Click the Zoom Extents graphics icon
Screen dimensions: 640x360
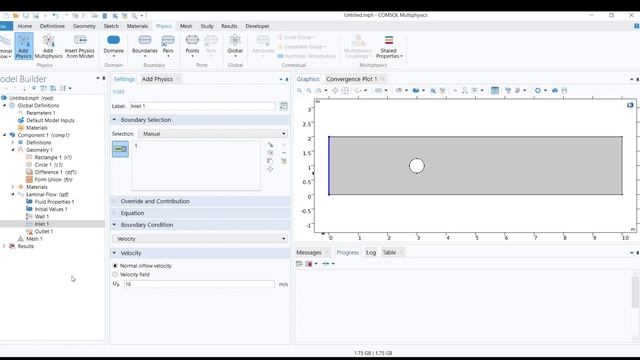click(x=335, y=90)
